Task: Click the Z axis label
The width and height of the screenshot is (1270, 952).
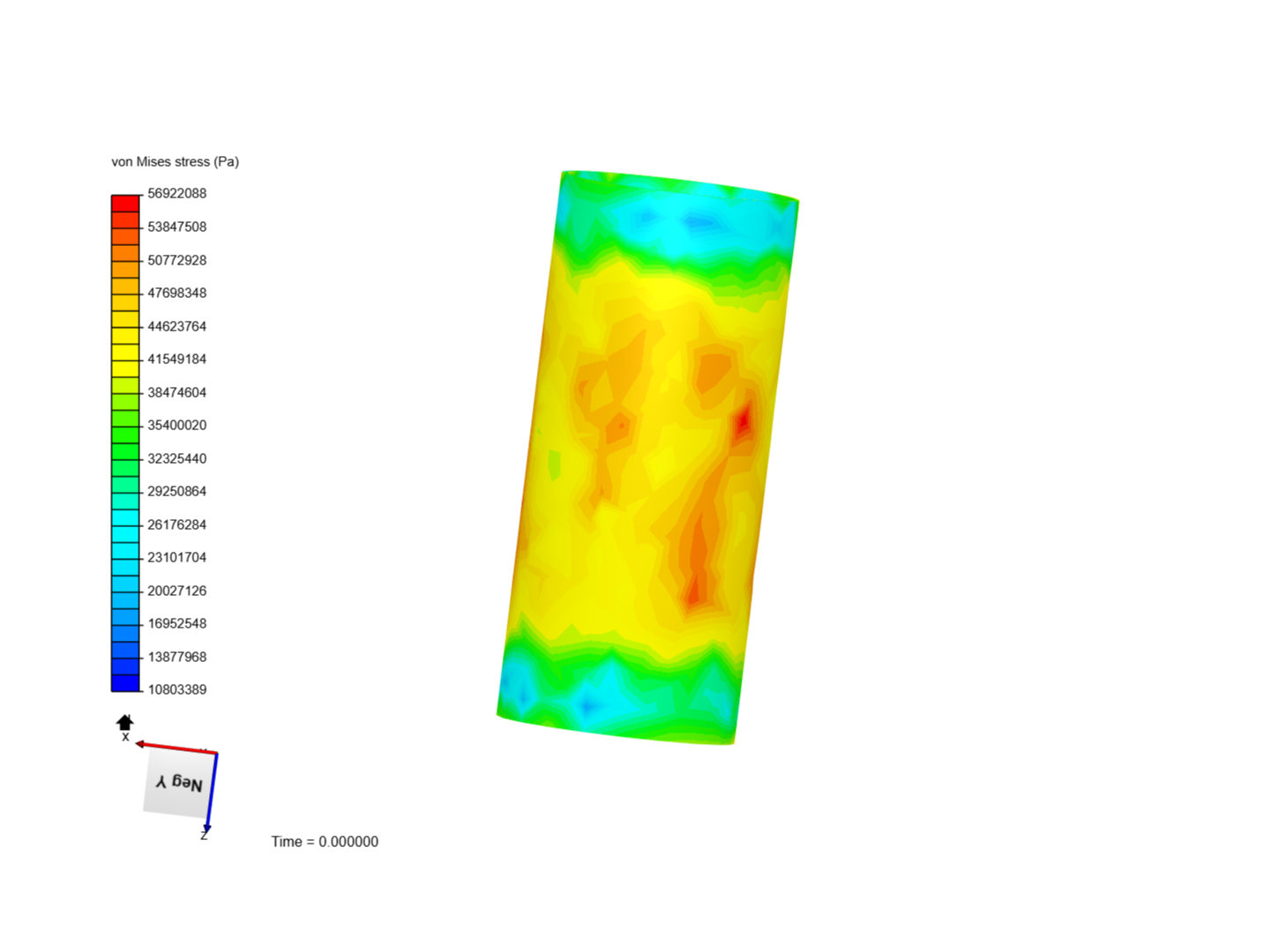Action: coord(204,835)
